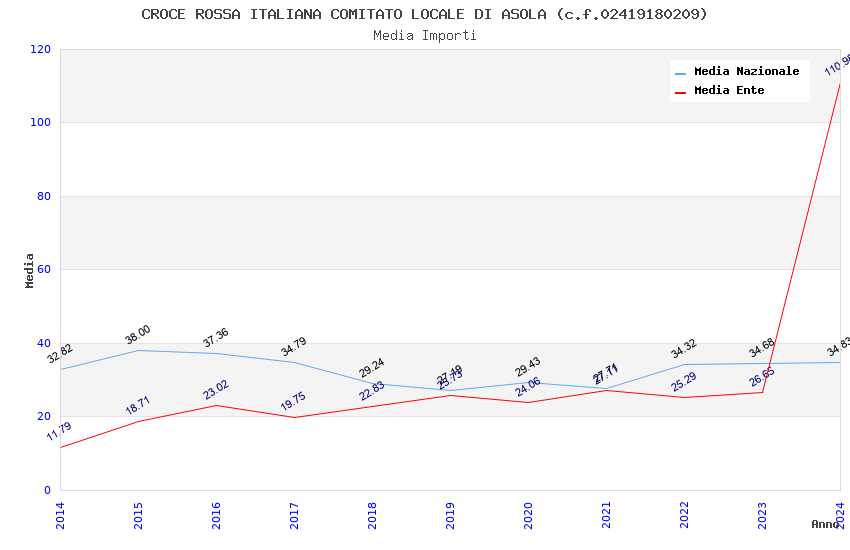Click the data label 34.68
The height and width of the screenshot is (550, 850).
coord(762,348)
